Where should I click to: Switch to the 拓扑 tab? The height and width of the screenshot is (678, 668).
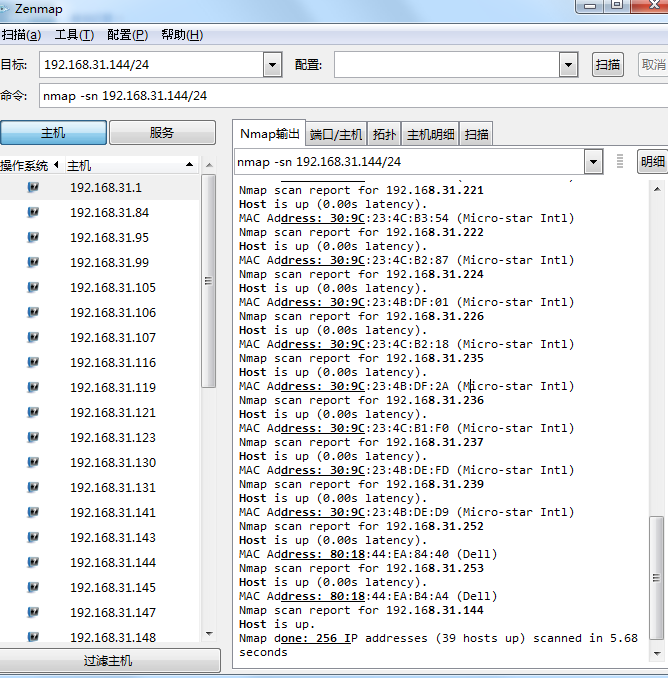(384, 134)
